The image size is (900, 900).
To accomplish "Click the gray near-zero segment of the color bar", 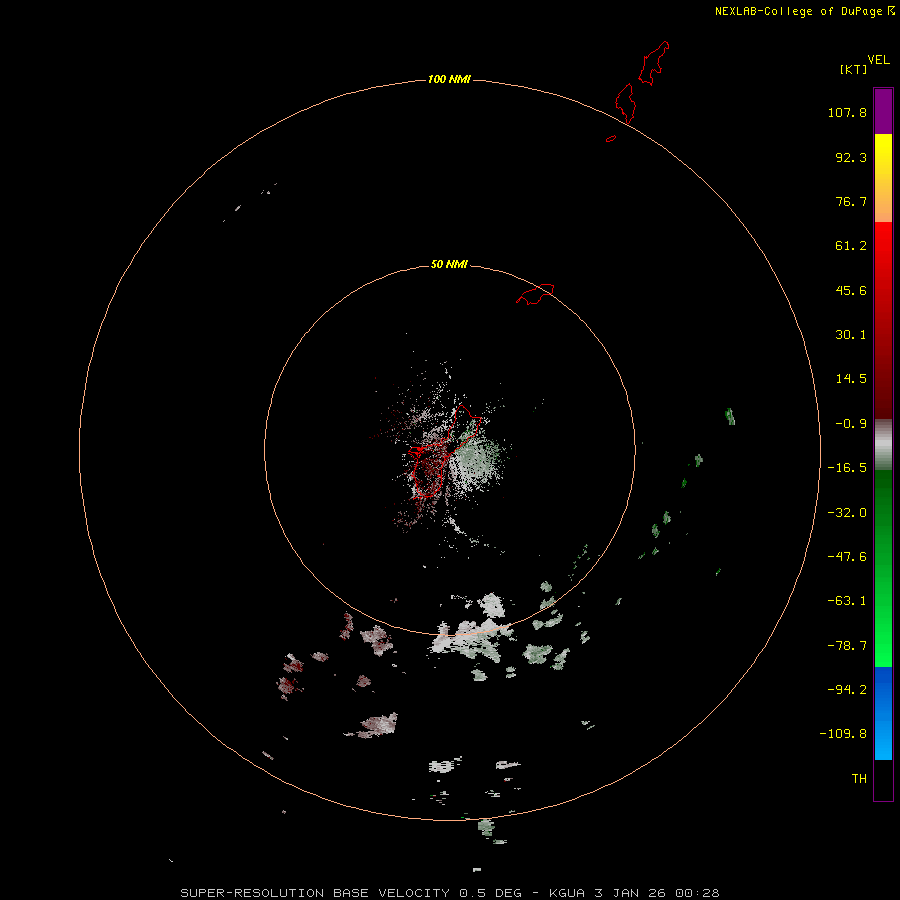I will [x=883, y=445].
